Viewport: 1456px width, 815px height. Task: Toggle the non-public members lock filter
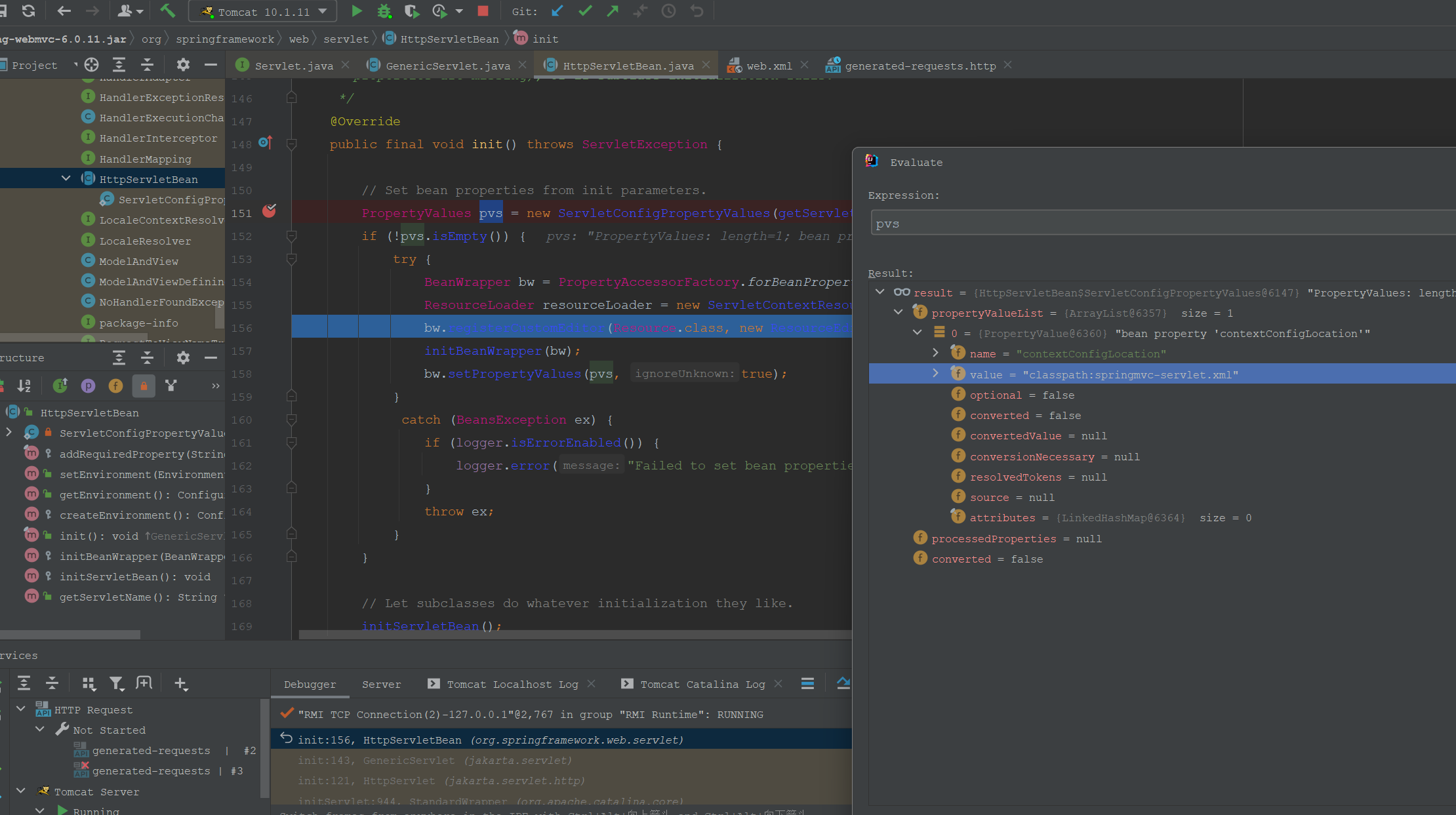click(x=144, y=386)
